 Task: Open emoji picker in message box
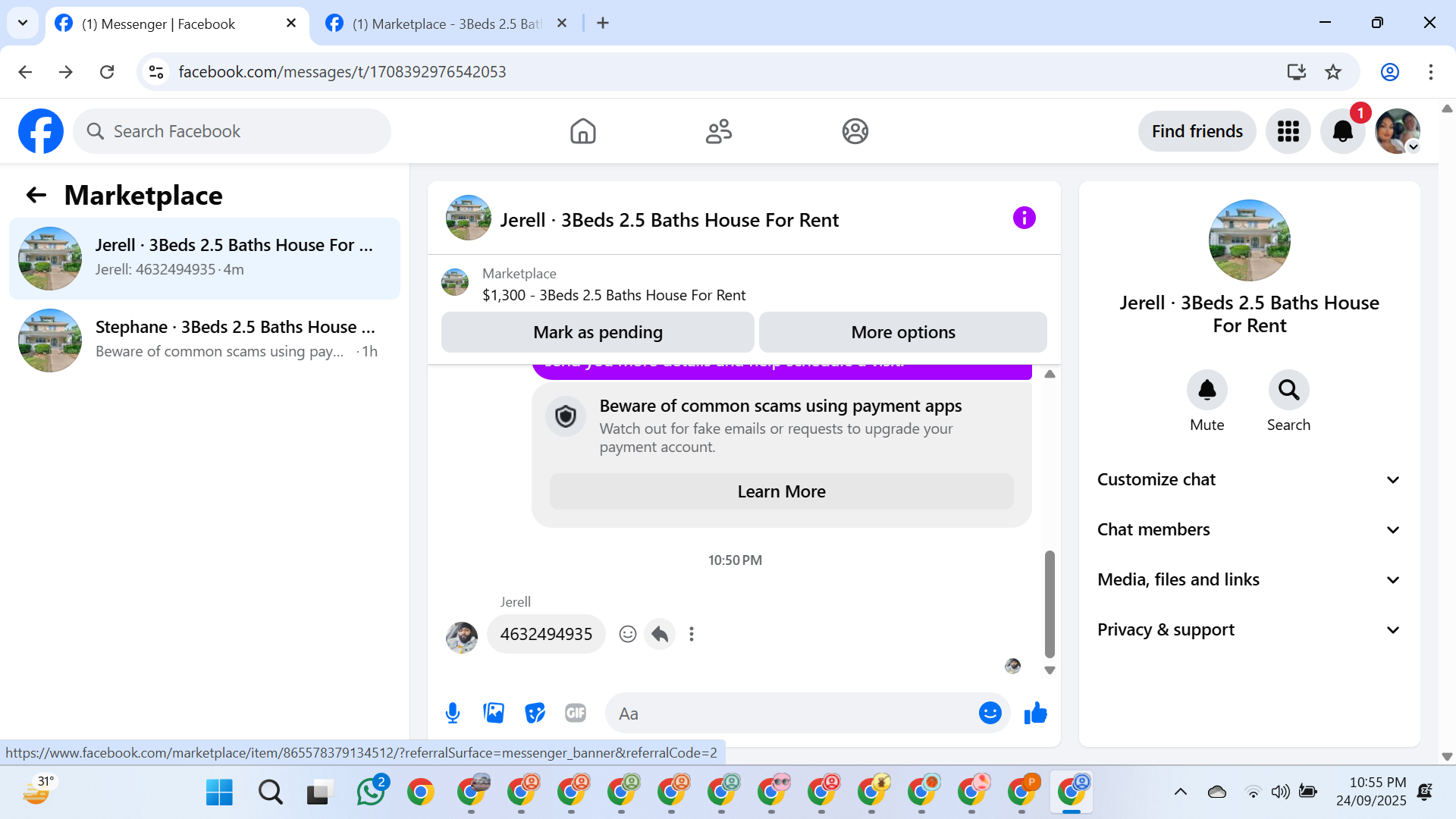pyautogui.click(x=990, y=713)
